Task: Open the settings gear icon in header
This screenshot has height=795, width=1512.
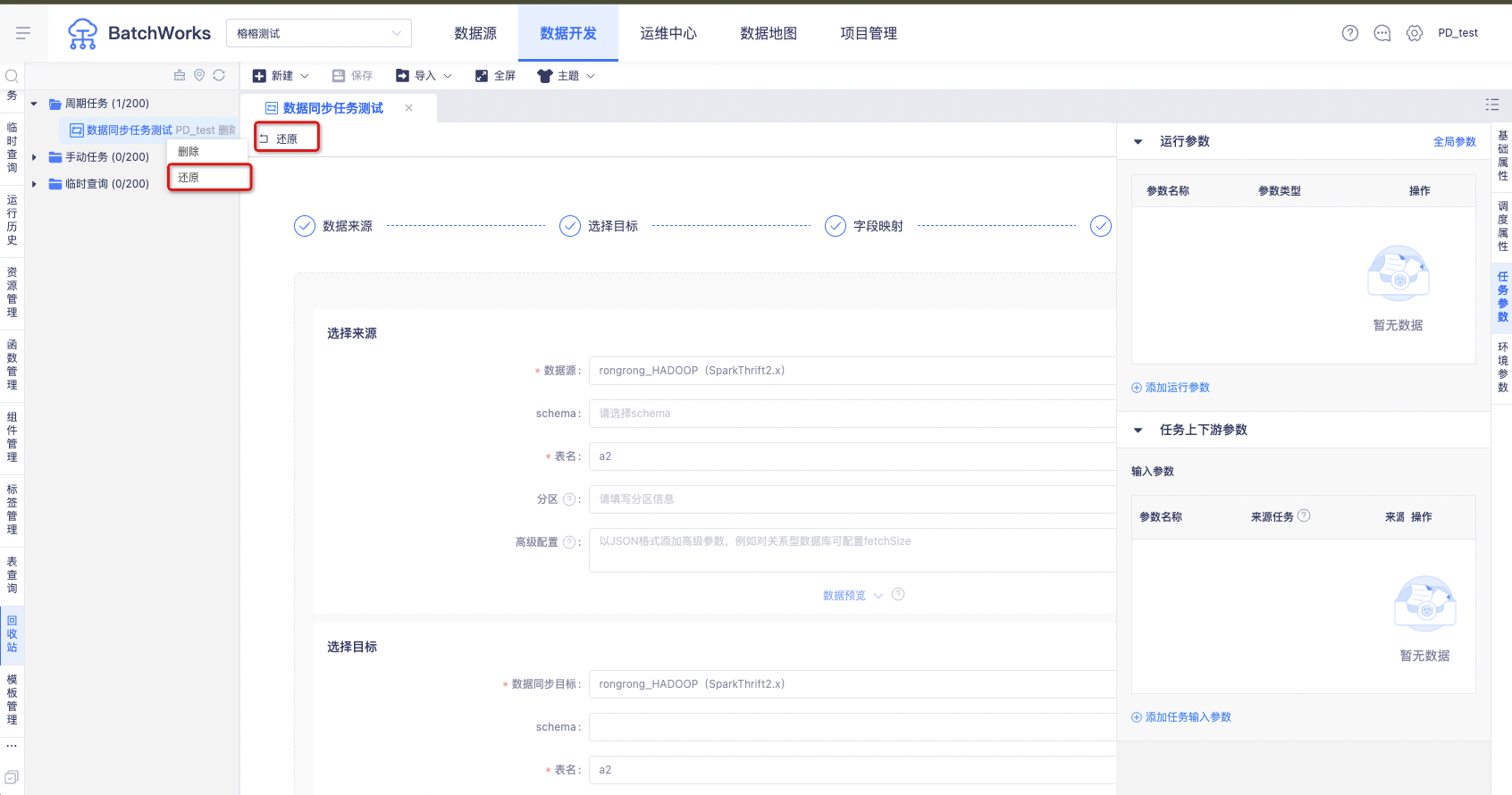Action: coord(1415,33)
